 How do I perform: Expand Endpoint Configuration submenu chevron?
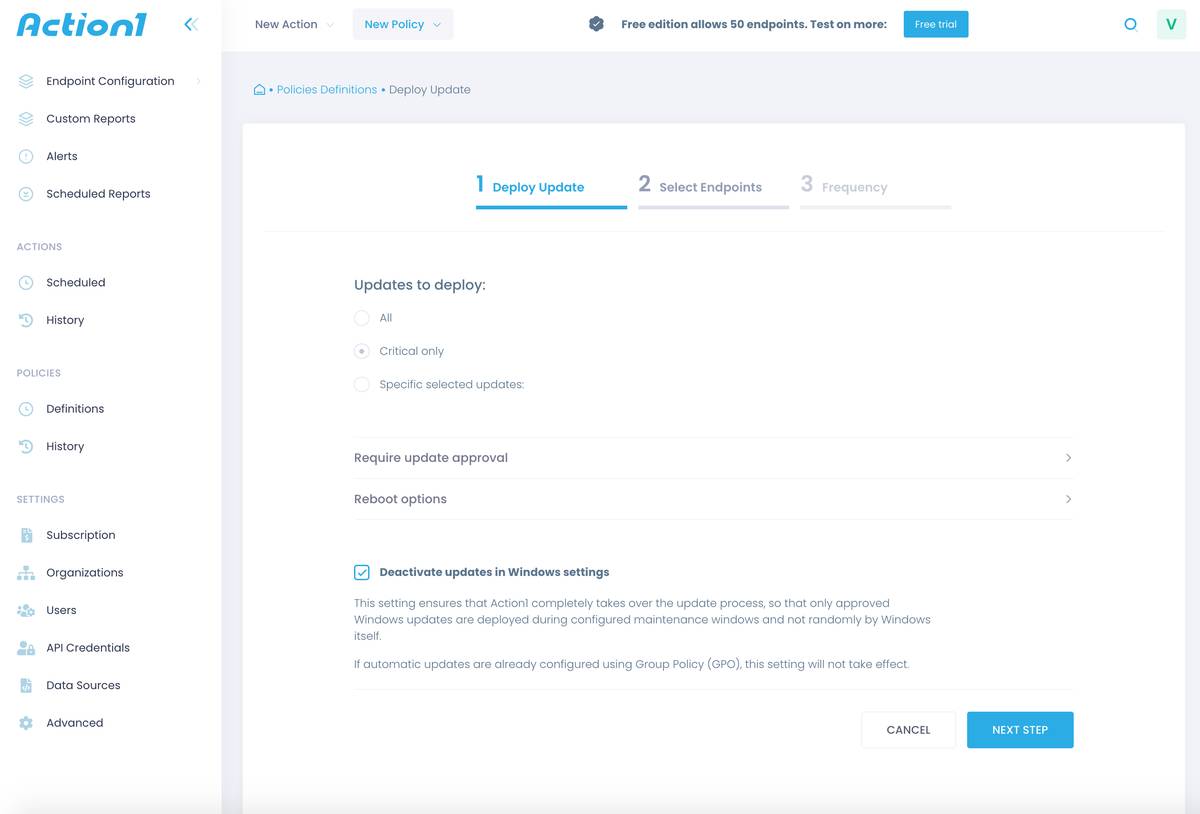click(x=198, y=81)
